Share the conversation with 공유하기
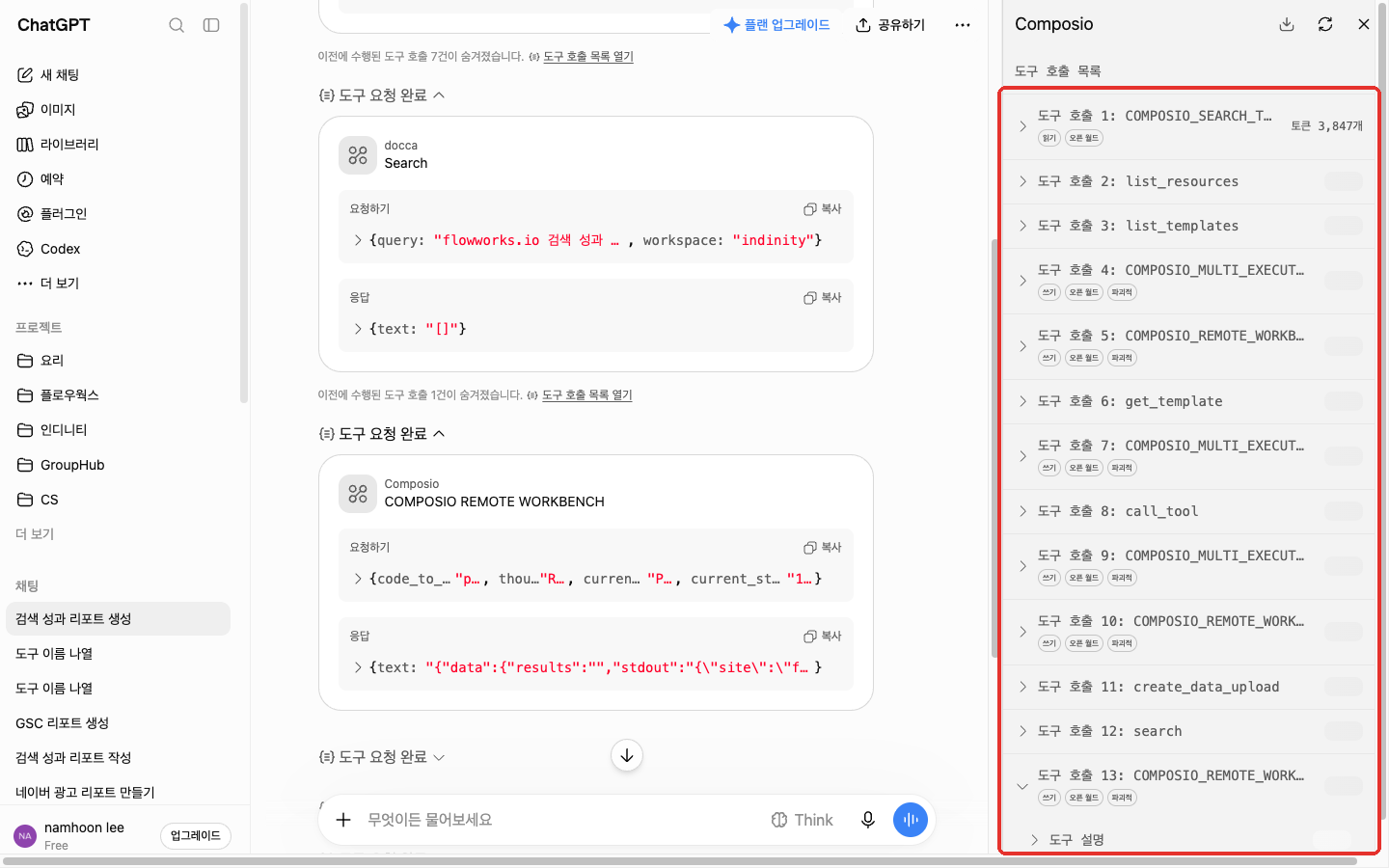This screenshot has height=868, width=1389. tap(890, 25)
